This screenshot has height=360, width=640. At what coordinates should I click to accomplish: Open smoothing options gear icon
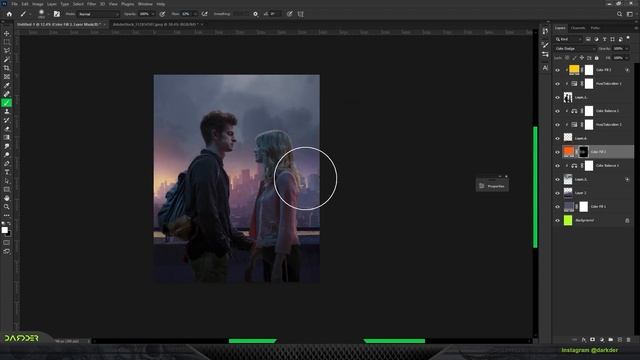(x=256, y=14)
